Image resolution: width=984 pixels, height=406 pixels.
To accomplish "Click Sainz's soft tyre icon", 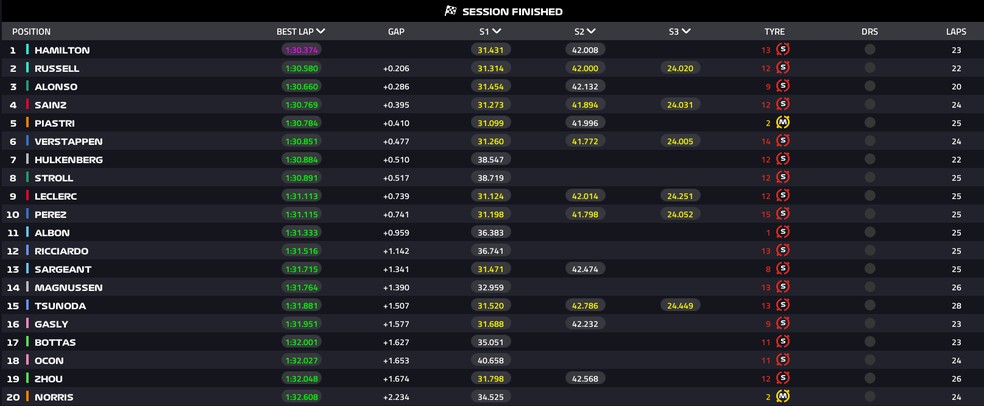I will click(x=783, y=104).
